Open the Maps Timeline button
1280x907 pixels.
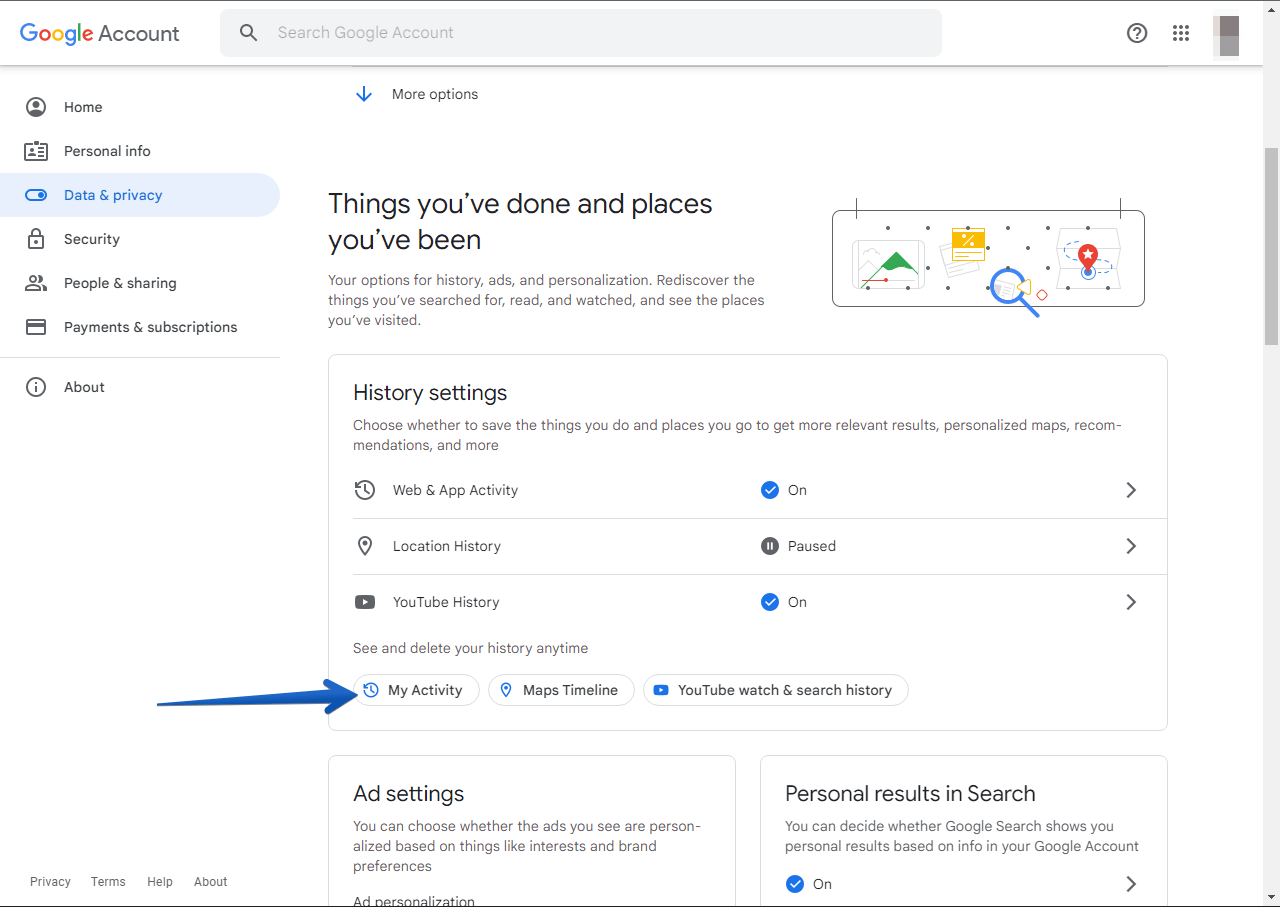point(561,690)
